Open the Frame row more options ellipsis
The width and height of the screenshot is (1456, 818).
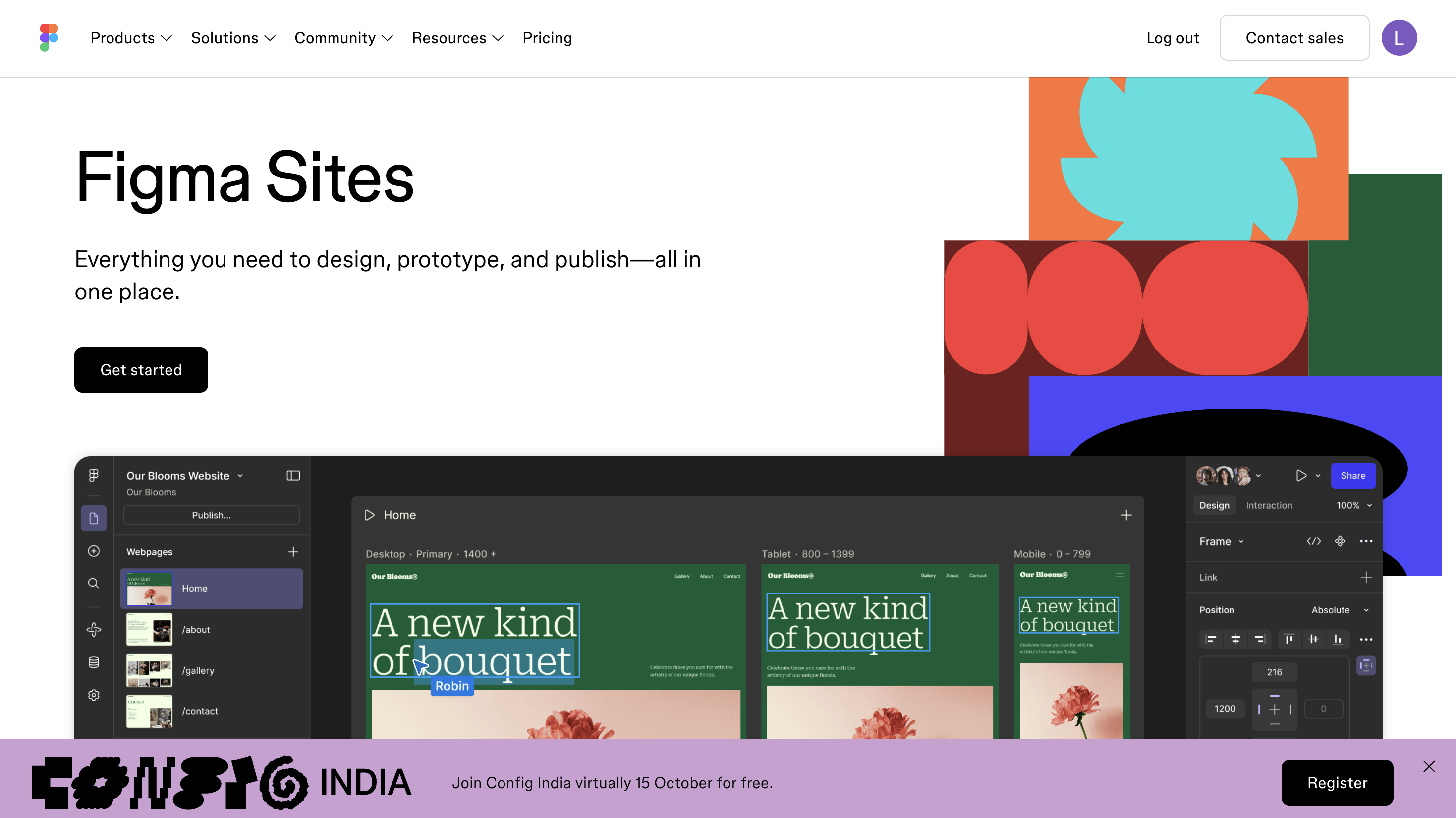pyautogui.click(x=1366, y=541)
